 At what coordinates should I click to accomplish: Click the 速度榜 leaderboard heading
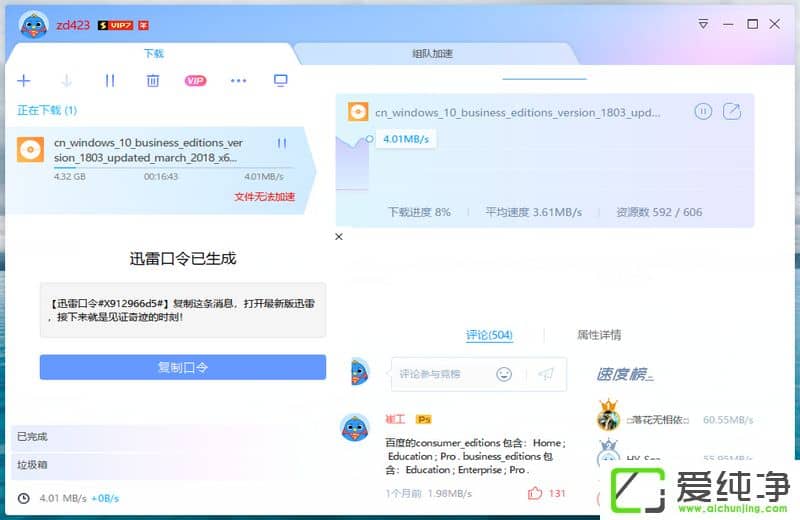pyautogui.click(x=624, y=375)
